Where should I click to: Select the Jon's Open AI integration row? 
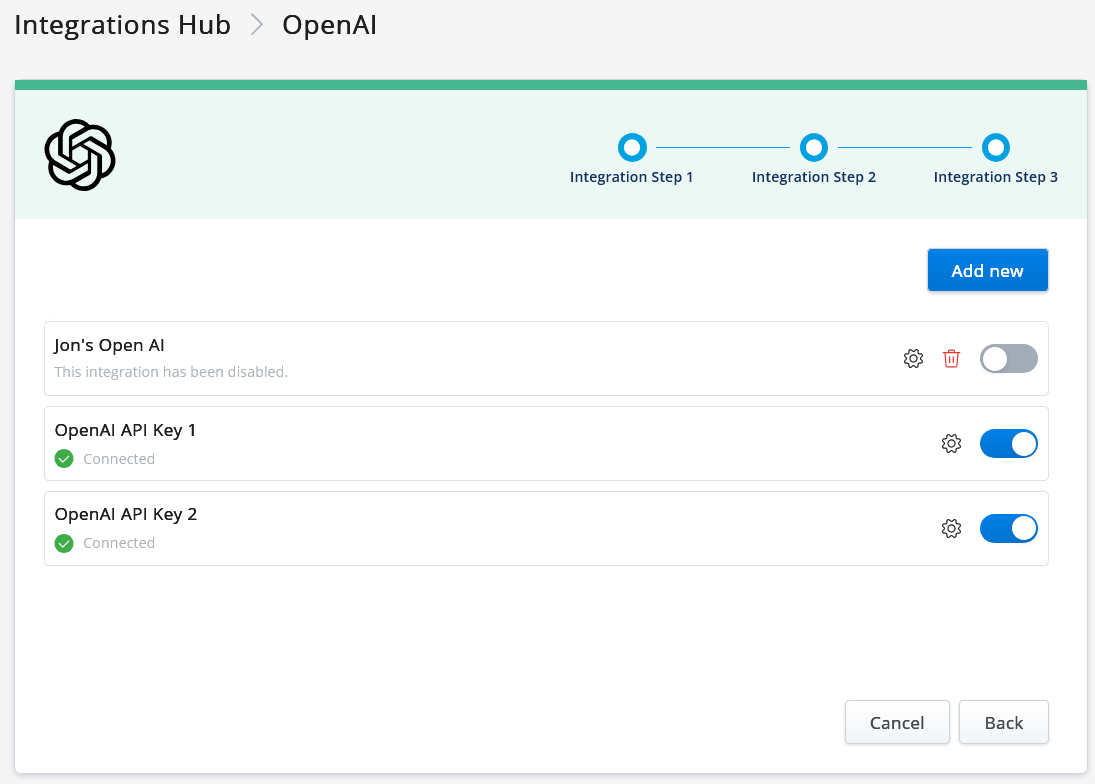tap(450, 358)
